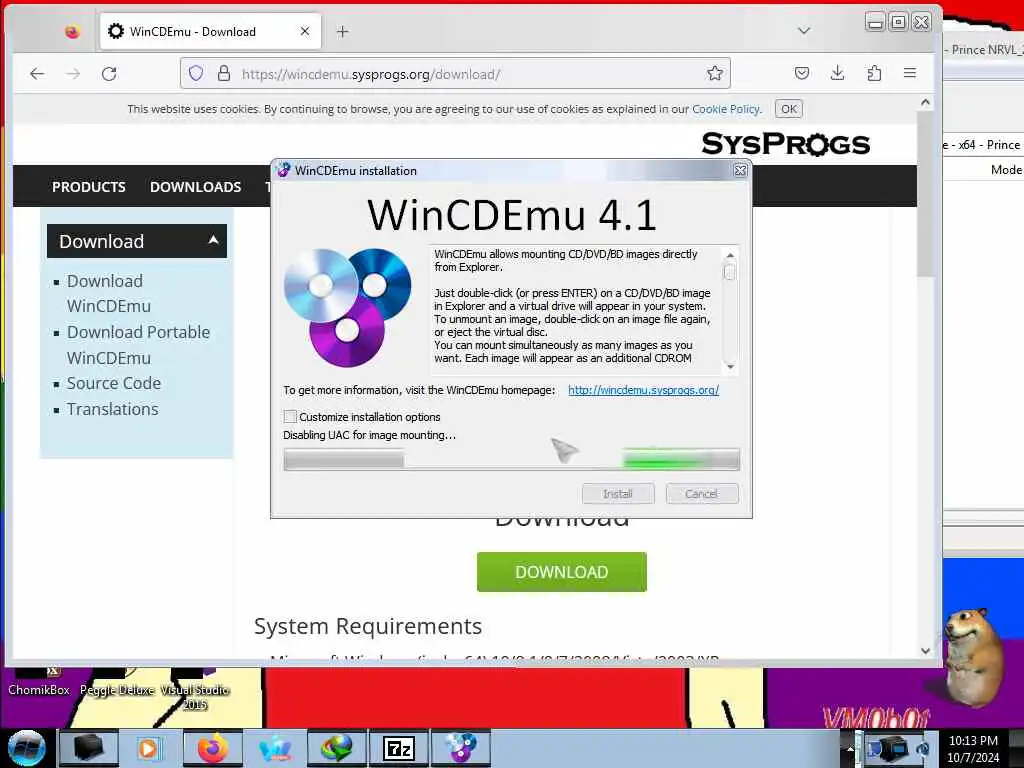Click the WinCDEmu discs logo image
Screen dimensions: 1024x768
click(347, 307)
